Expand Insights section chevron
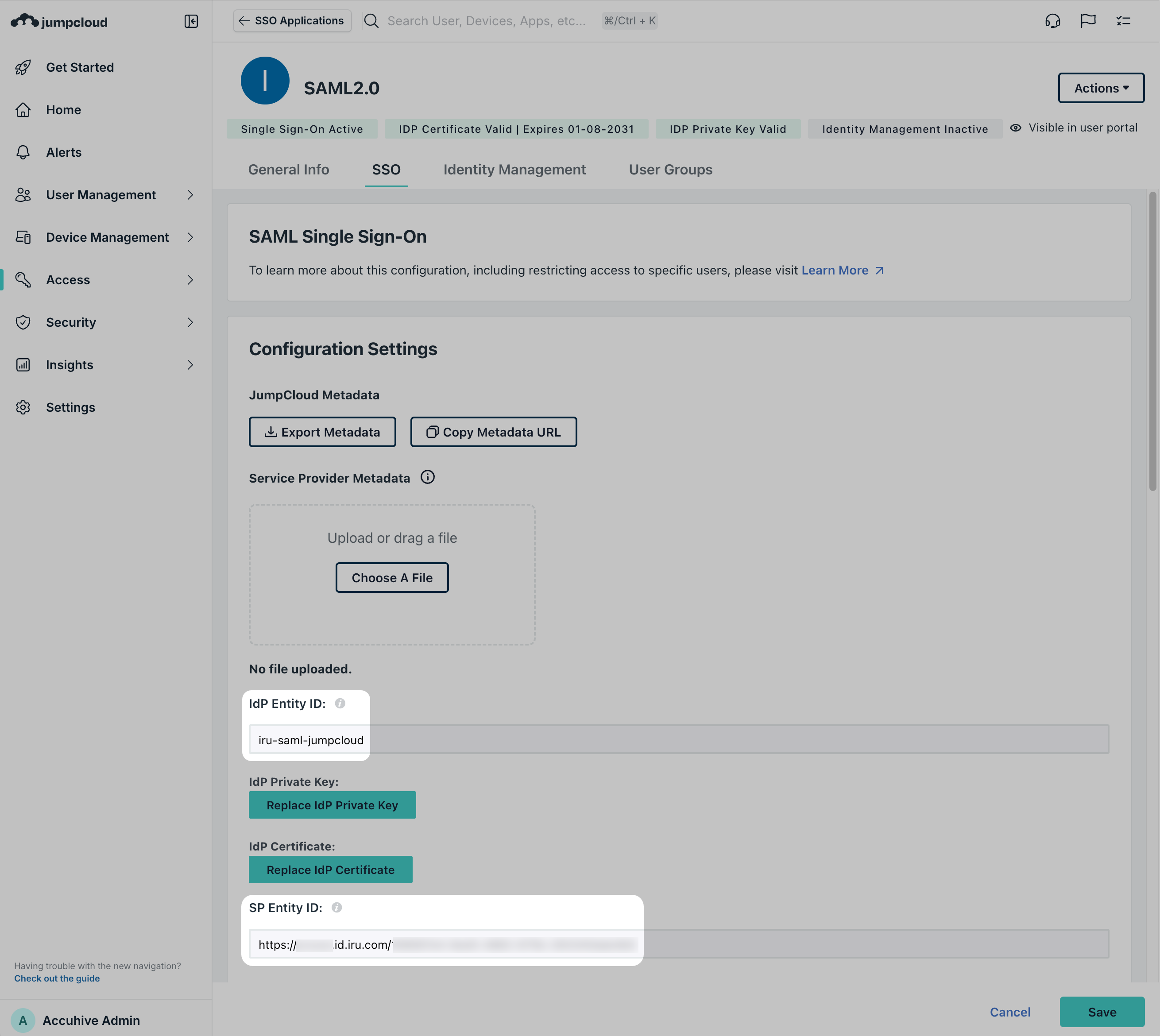The width and height of the screenshot is (1160, 1036). pos(190,365)
